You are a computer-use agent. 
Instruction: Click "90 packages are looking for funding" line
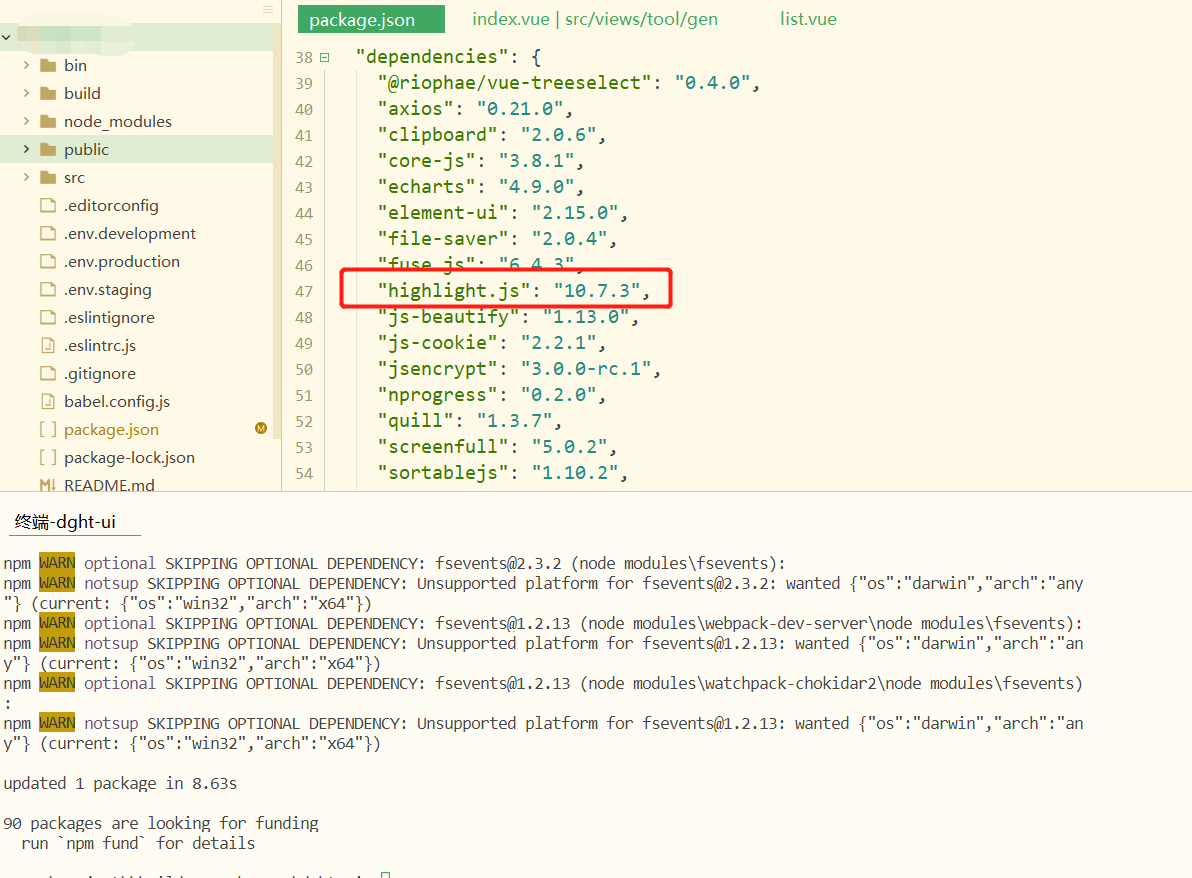click(x=161, y=823)
